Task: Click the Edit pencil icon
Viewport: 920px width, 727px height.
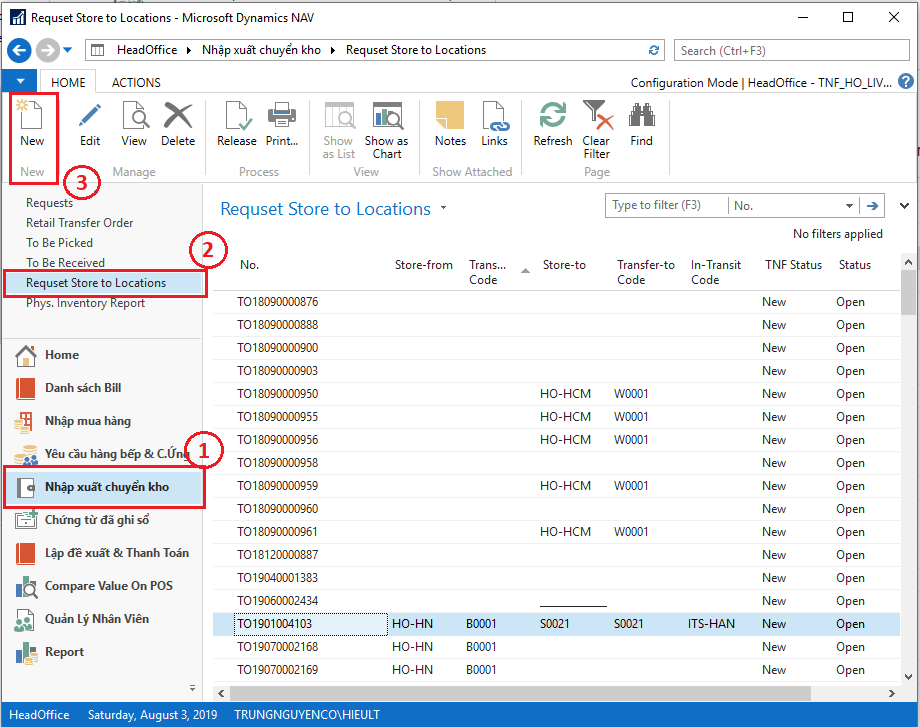Action: [x=90, y=123]
